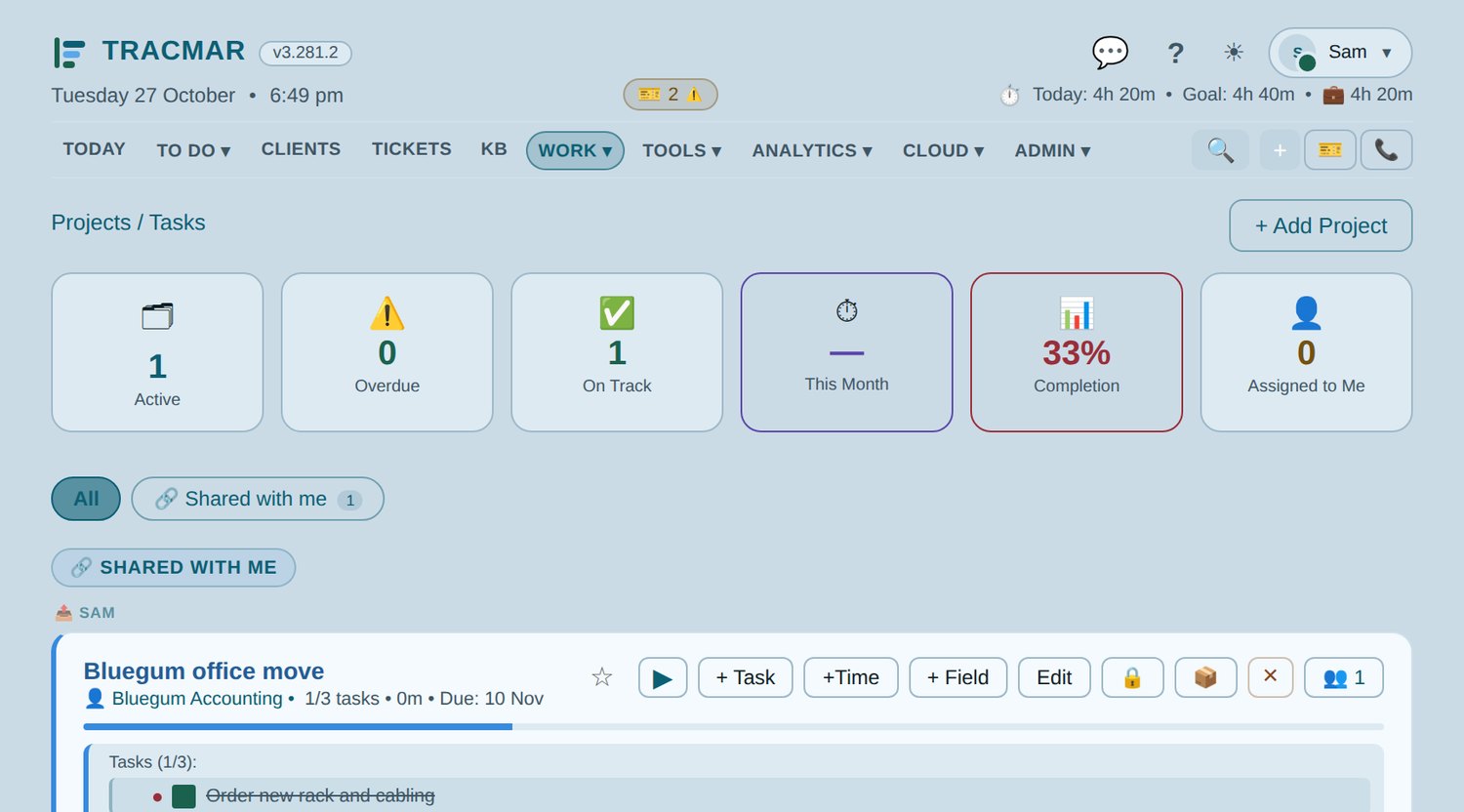Image resolution: width=1464 pixels, height=812 pixels.
Task: Expand the TO DO menu
Action: [193, 150]
